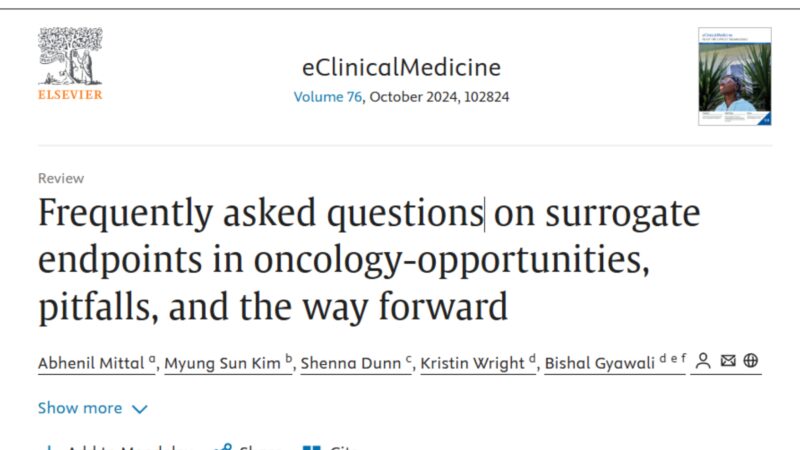Open author Myung Sun Kim's details

[224, 362]
